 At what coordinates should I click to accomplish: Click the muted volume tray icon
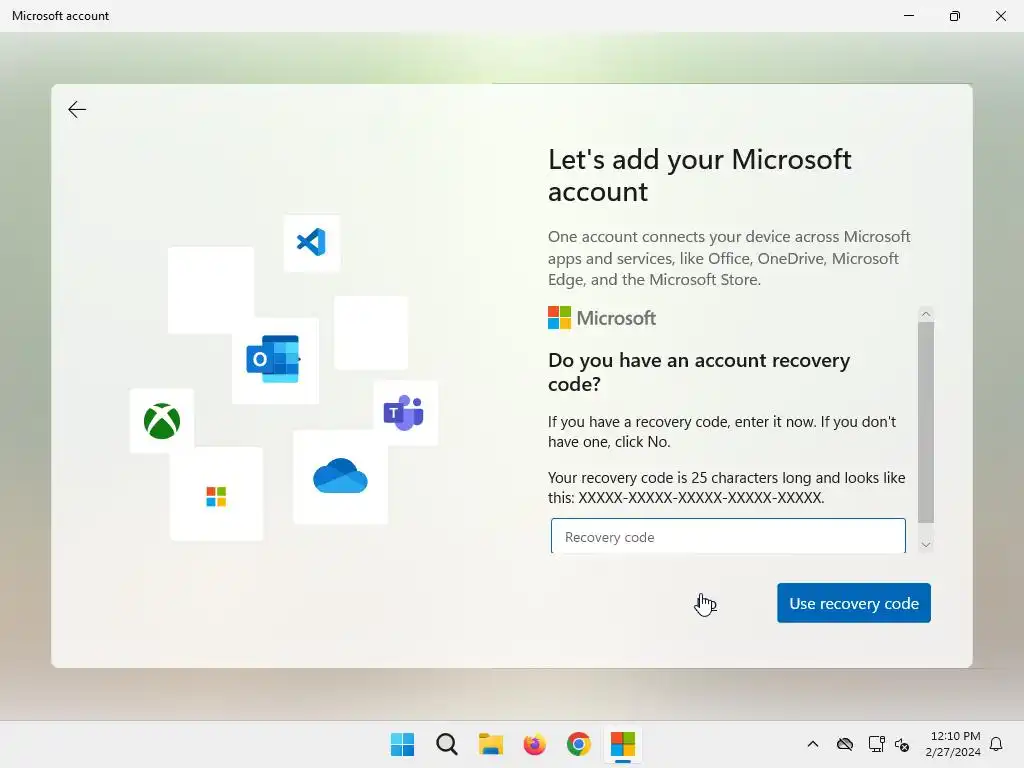[x=902, y=744]
